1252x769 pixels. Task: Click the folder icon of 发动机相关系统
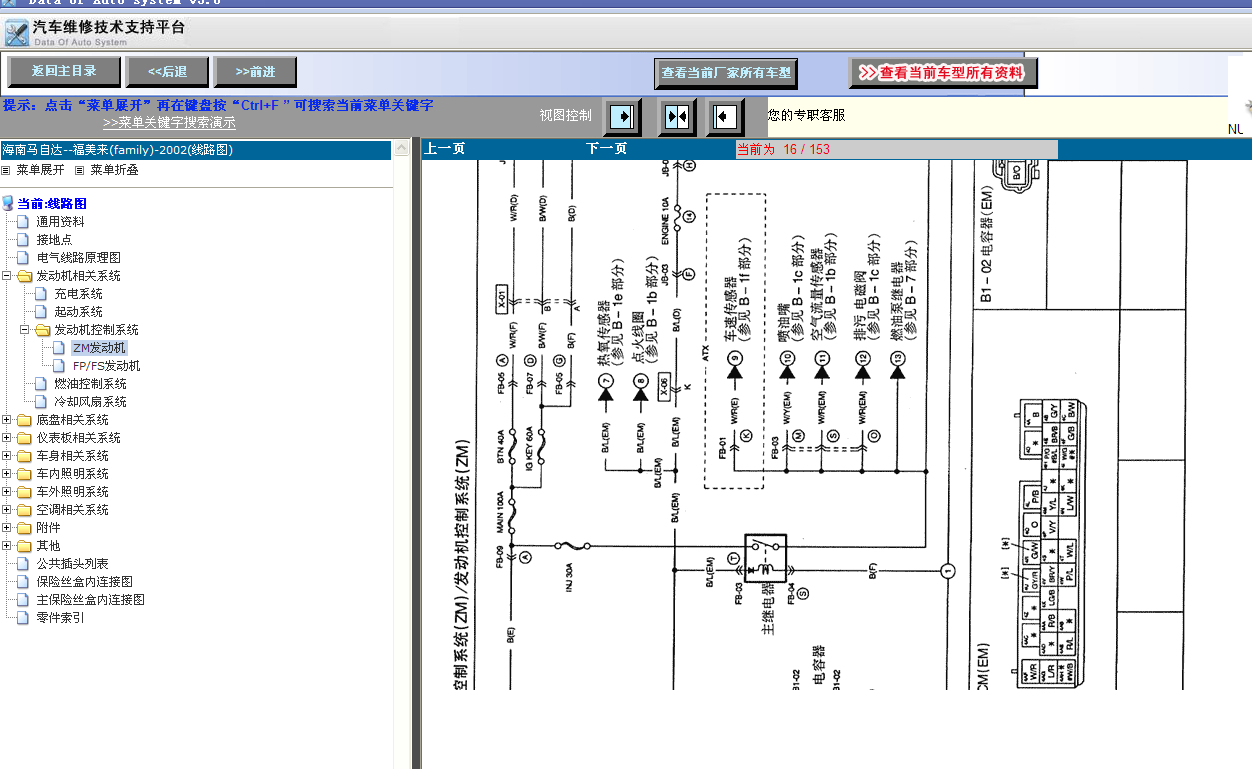click(x=24, y=276)
